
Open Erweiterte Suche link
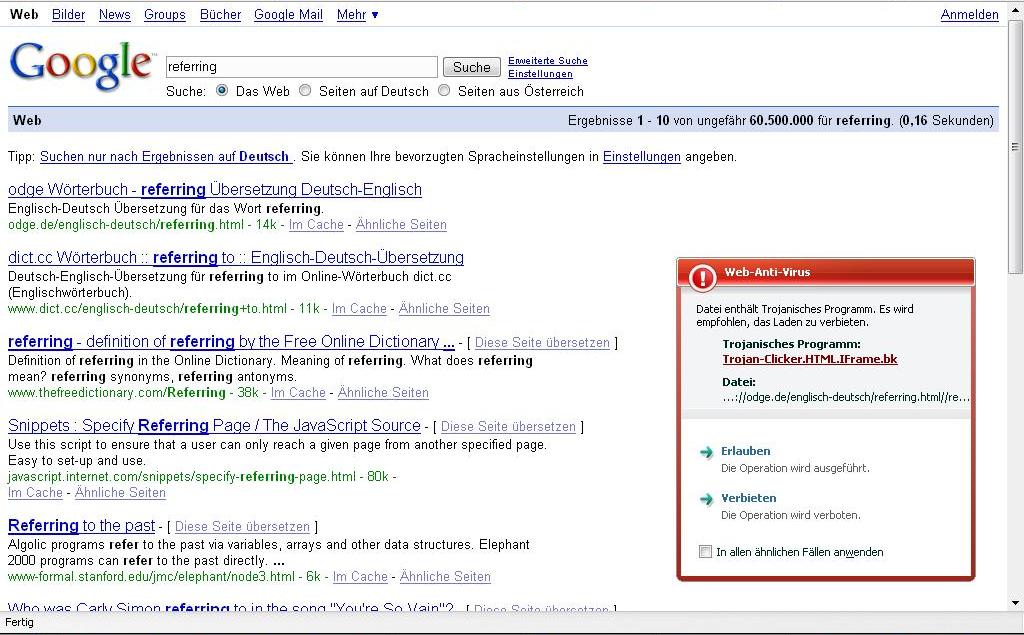coord(548,61)
